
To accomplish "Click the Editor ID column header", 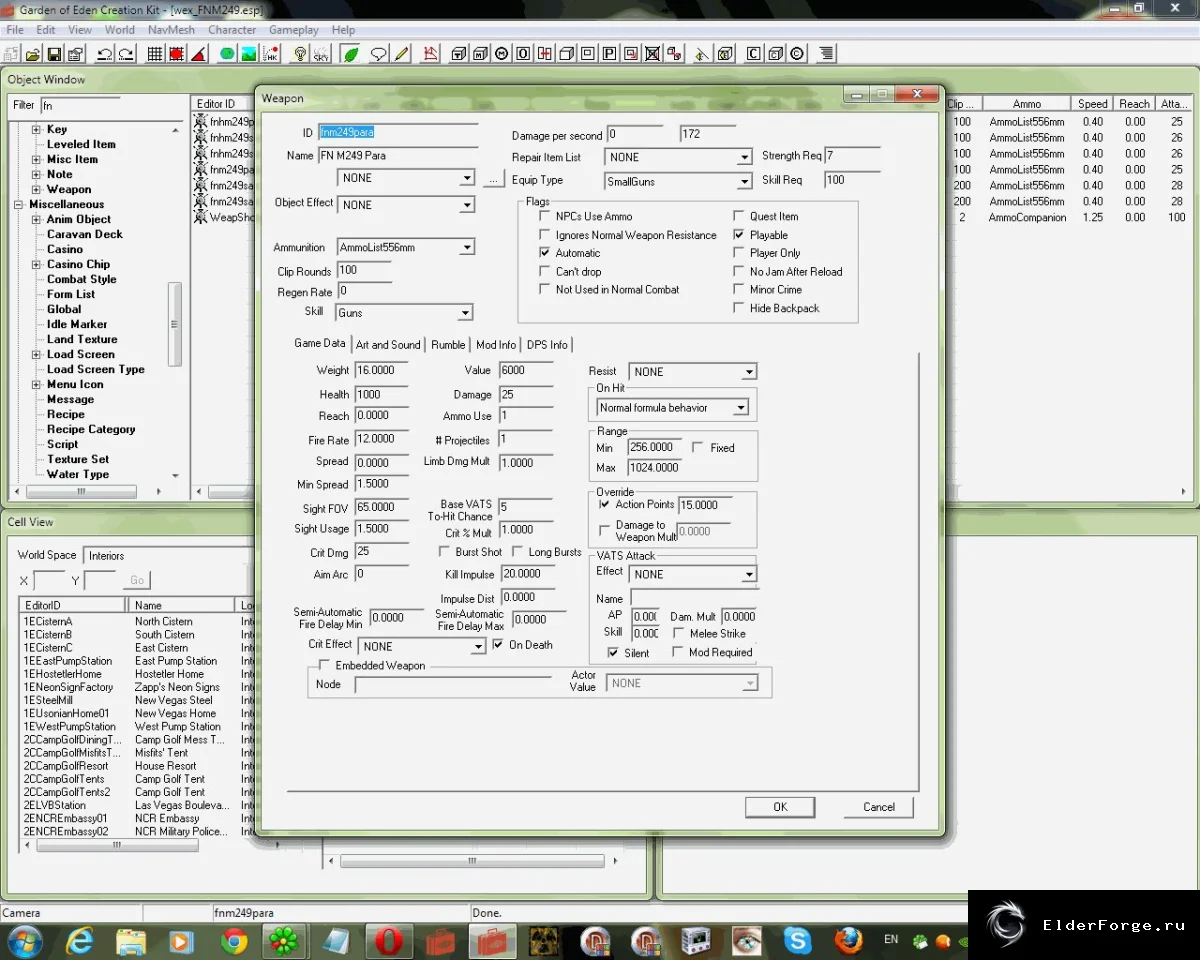I will [222, 104].
